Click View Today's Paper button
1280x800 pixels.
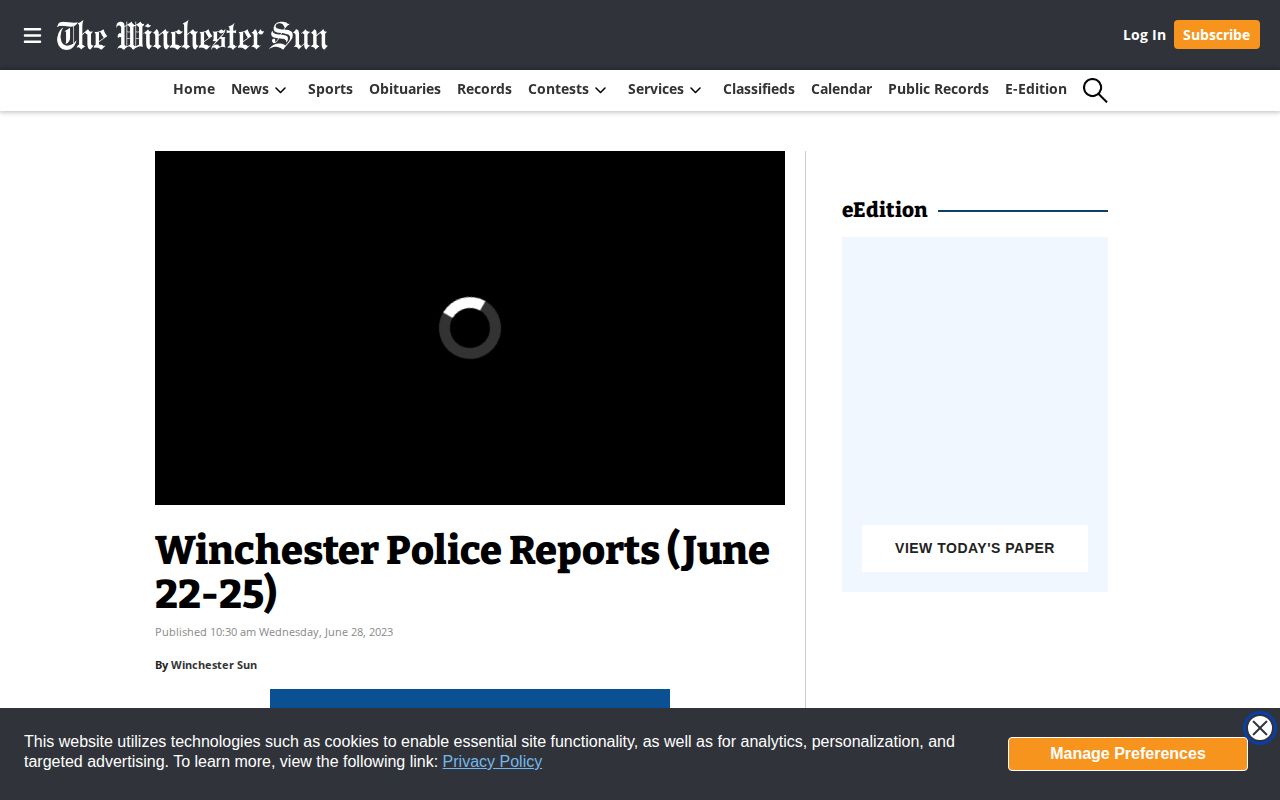point(975,548)
